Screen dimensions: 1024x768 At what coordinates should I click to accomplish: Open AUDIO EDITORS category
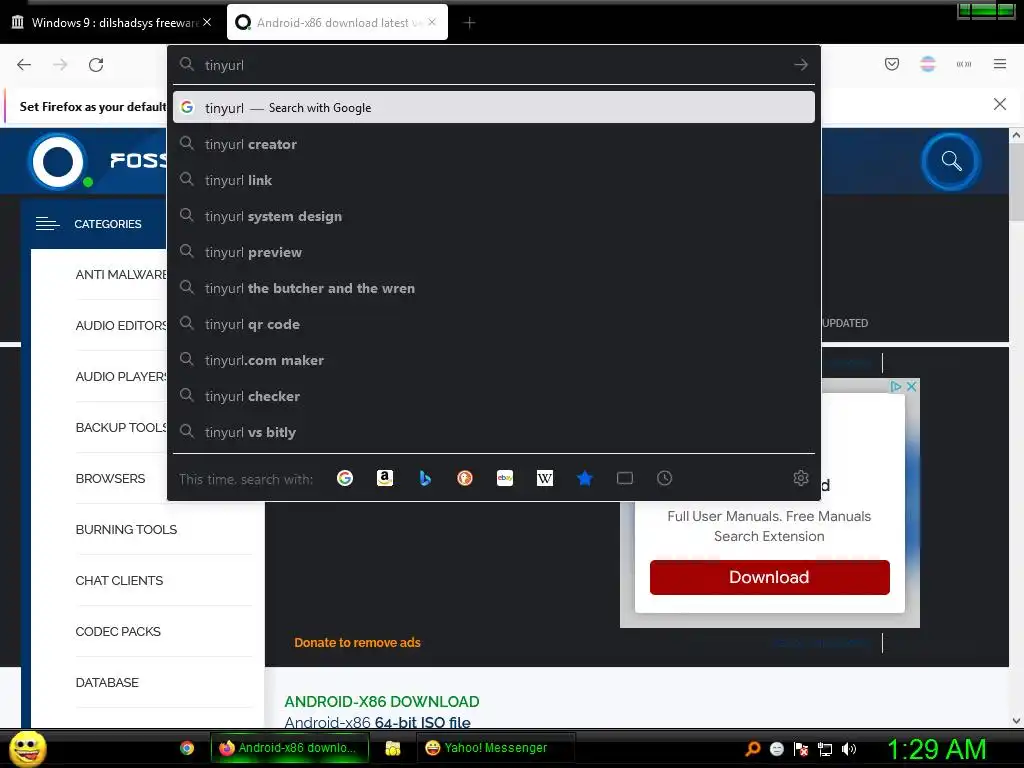pyautogui.click(x=121, y=326)
